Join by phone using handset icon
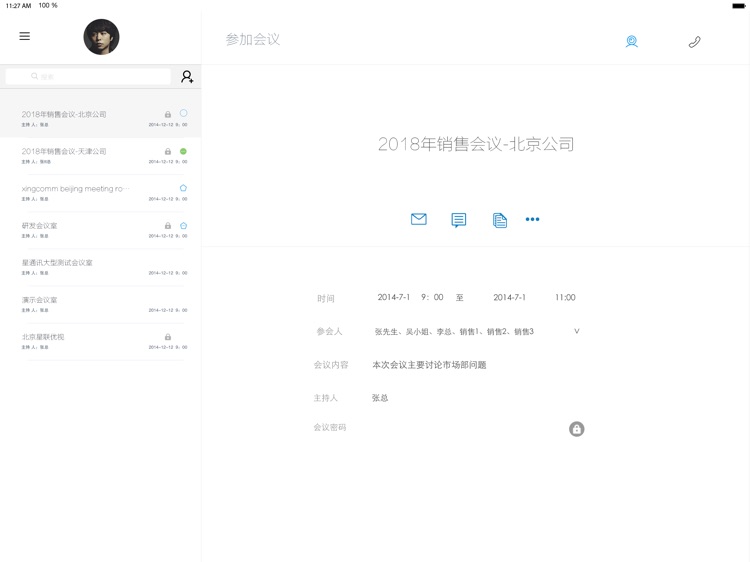This screenshot has height=562, width=750. pyautogui.click(x=695, y=42)
